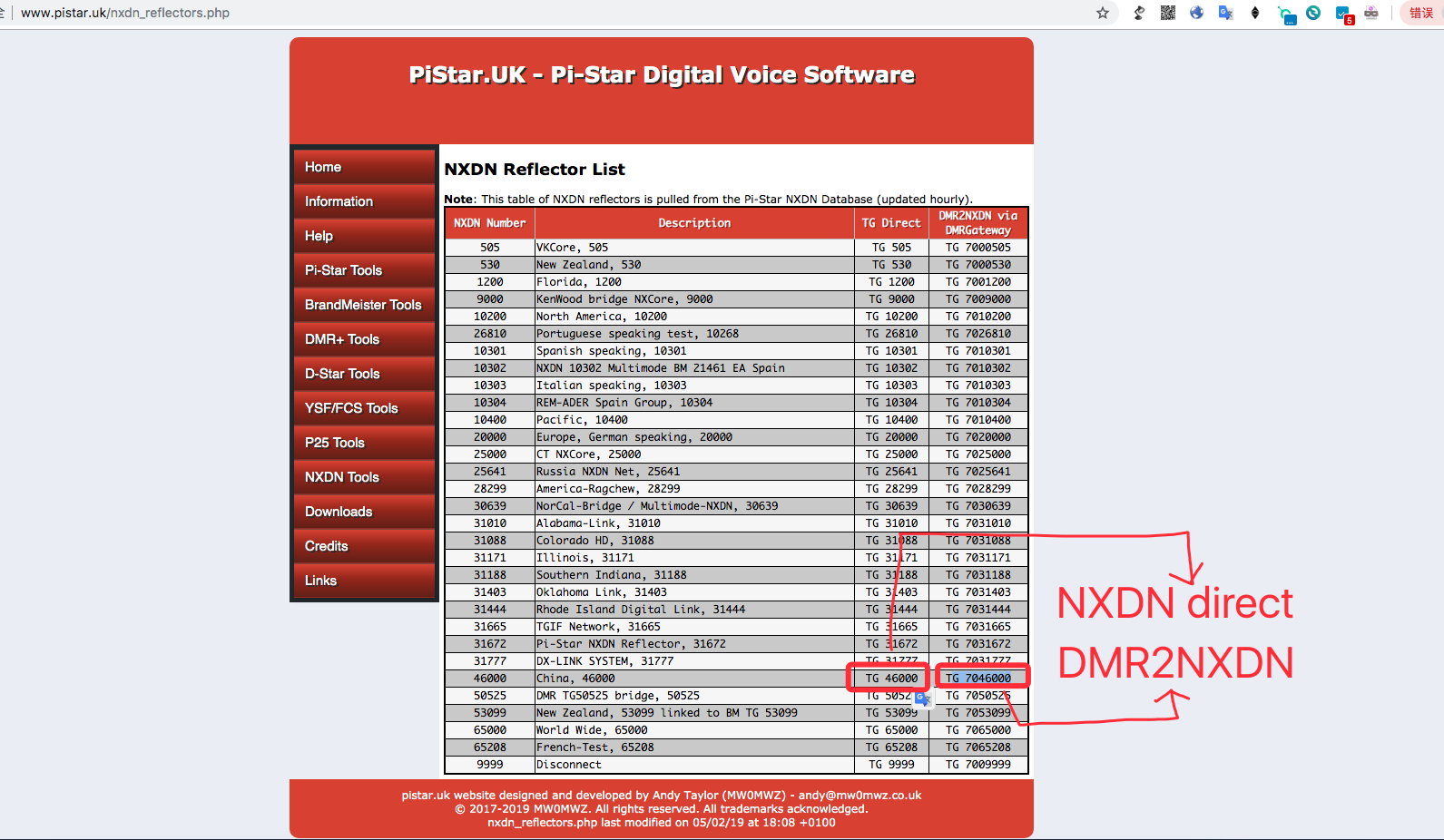Screen dimensions: 1444x840
Task: Click 'Portuguese speaking test, 10268' cell
Action: tap(694, 334)
